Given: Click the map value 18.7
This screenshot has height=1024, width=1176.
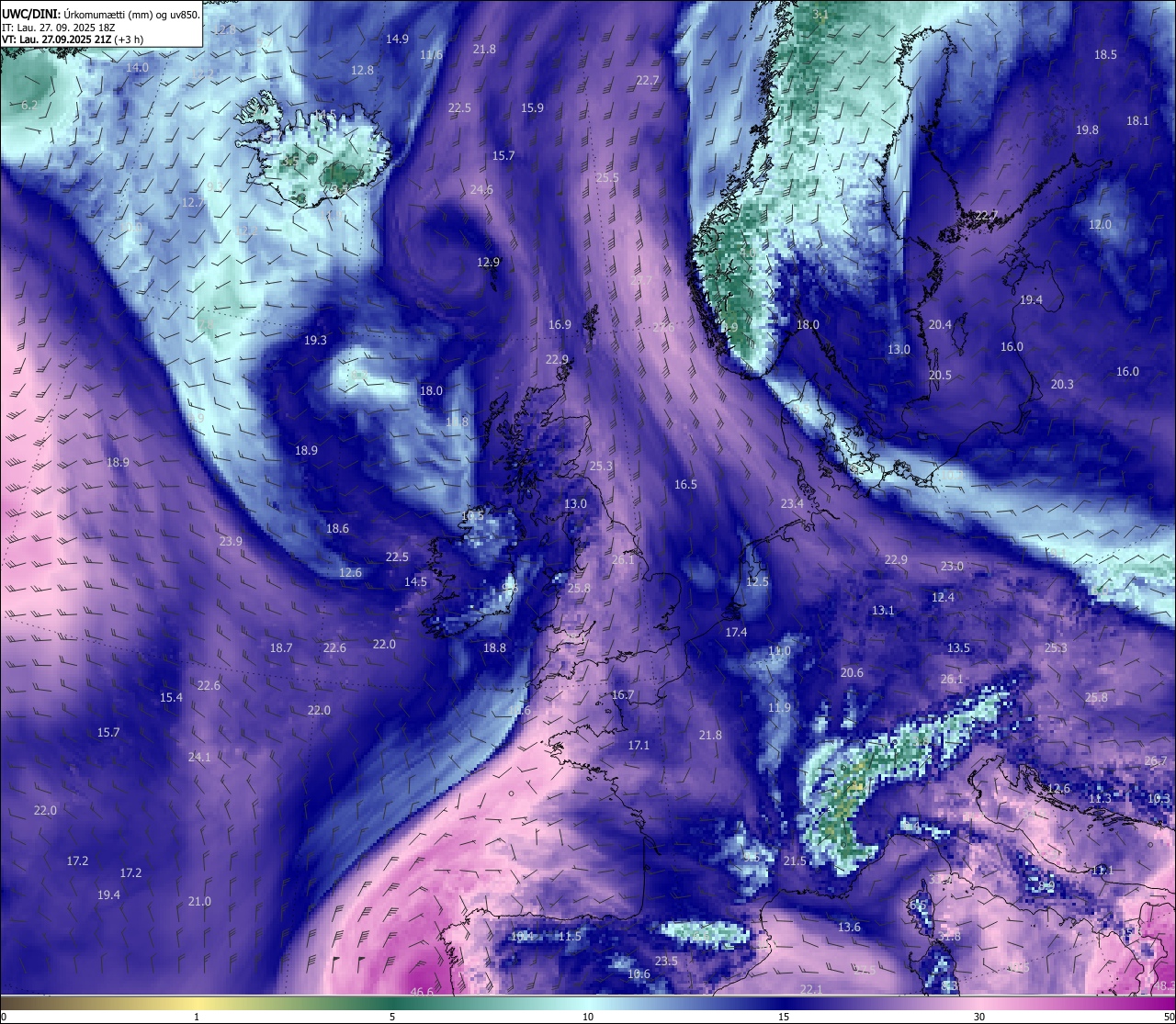Looking at the screenshot, I should [281, 647].
